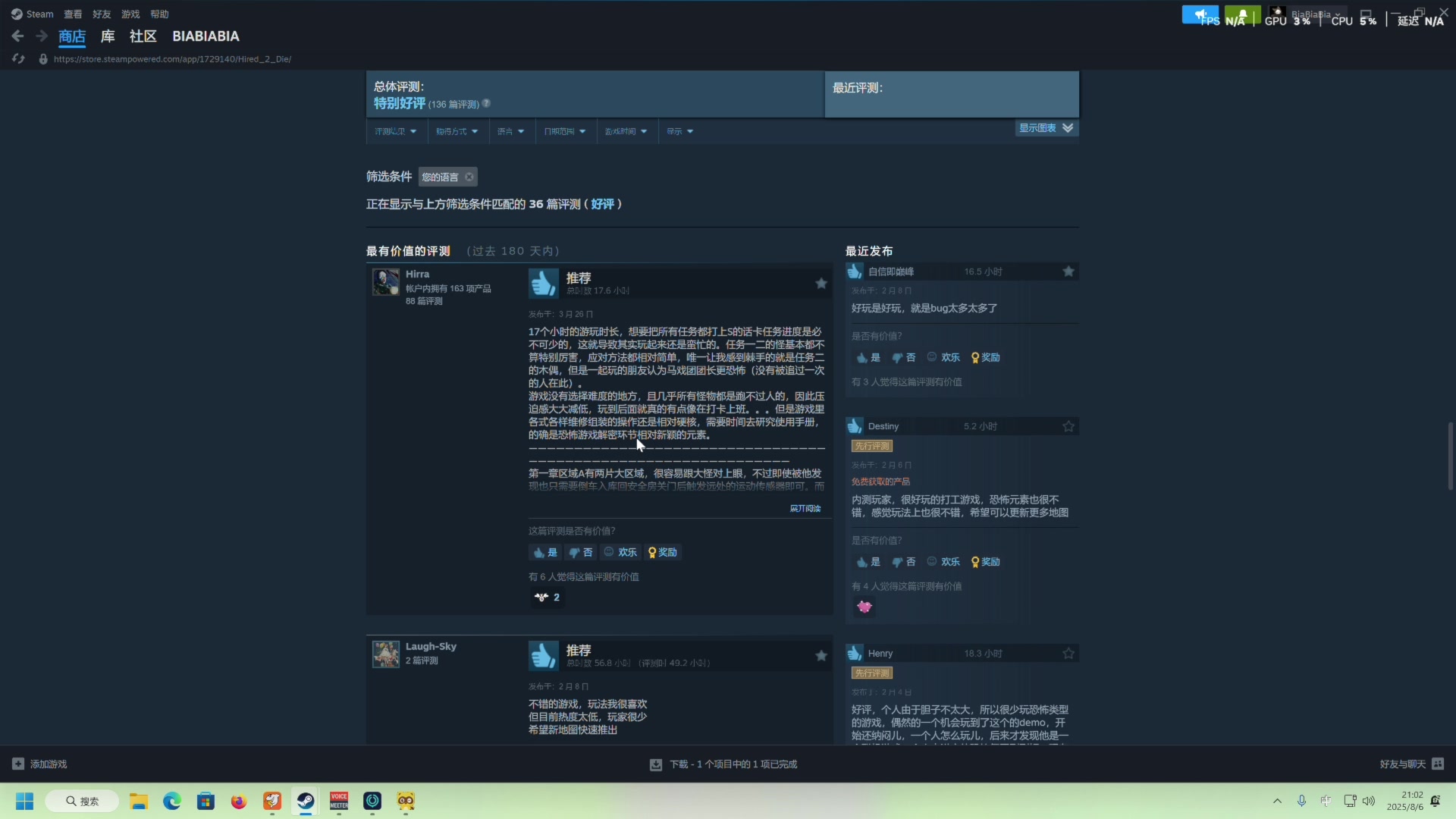Click the help question mark beside 136 reviews
The height and width of the screenshot is (819, 1456).
pyautogui.click(x=486, y=103)
